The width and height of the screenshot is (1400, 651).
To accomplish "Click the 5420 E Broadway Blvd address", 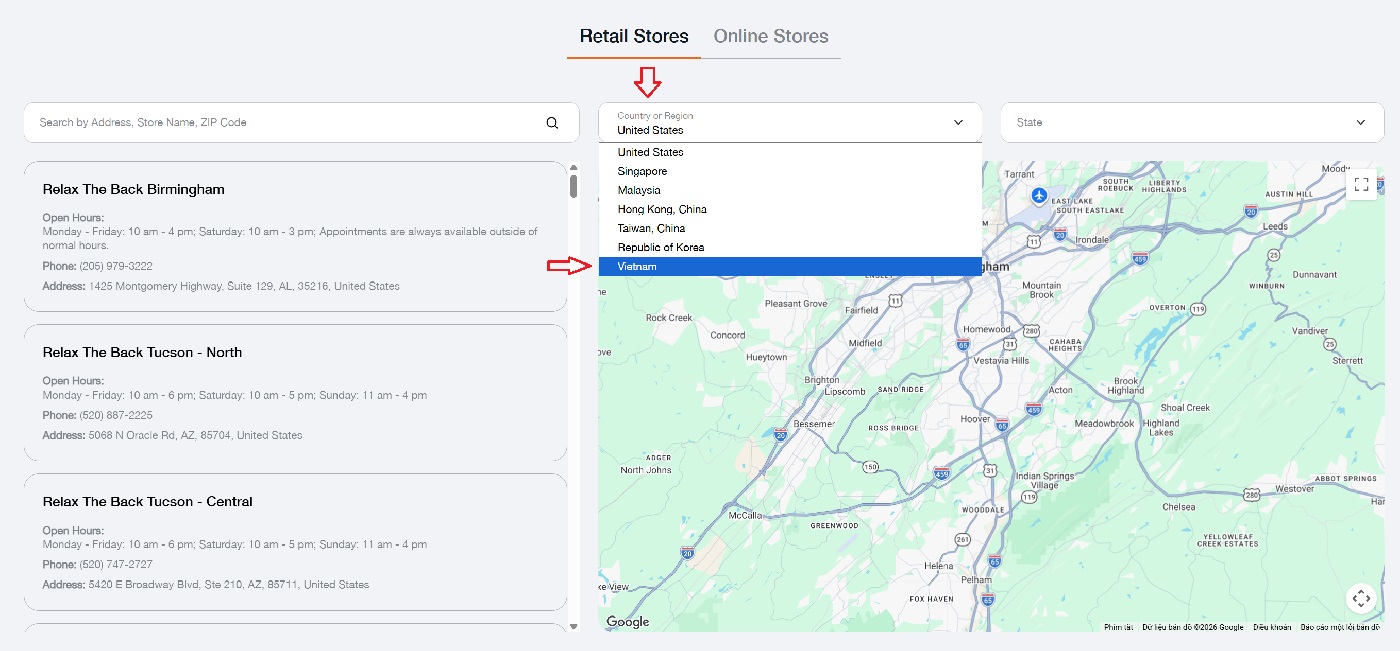I will 229,584.
